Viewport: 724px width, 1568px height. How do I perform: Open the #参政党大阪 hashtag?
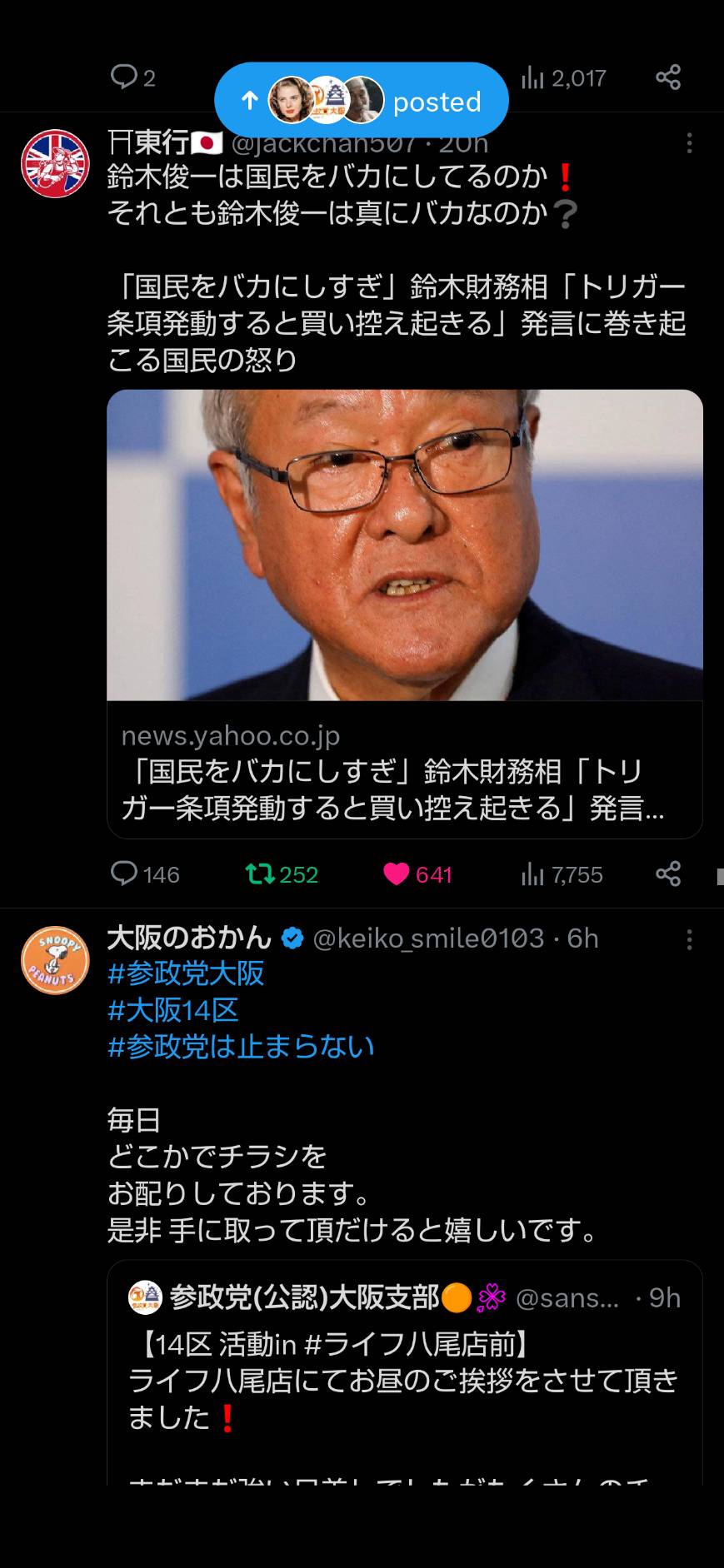186,973
